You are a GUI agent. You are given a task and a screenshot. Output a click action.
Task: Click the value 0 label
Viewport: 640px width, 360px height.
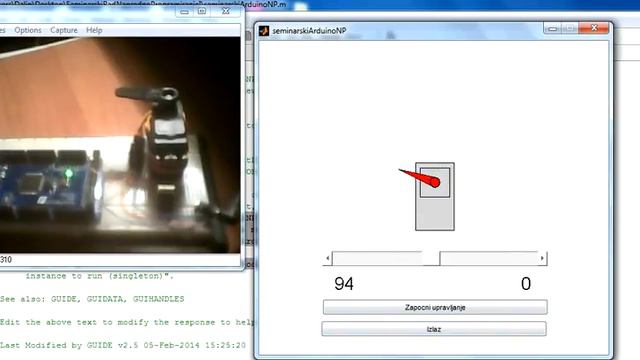click(526, 284)
